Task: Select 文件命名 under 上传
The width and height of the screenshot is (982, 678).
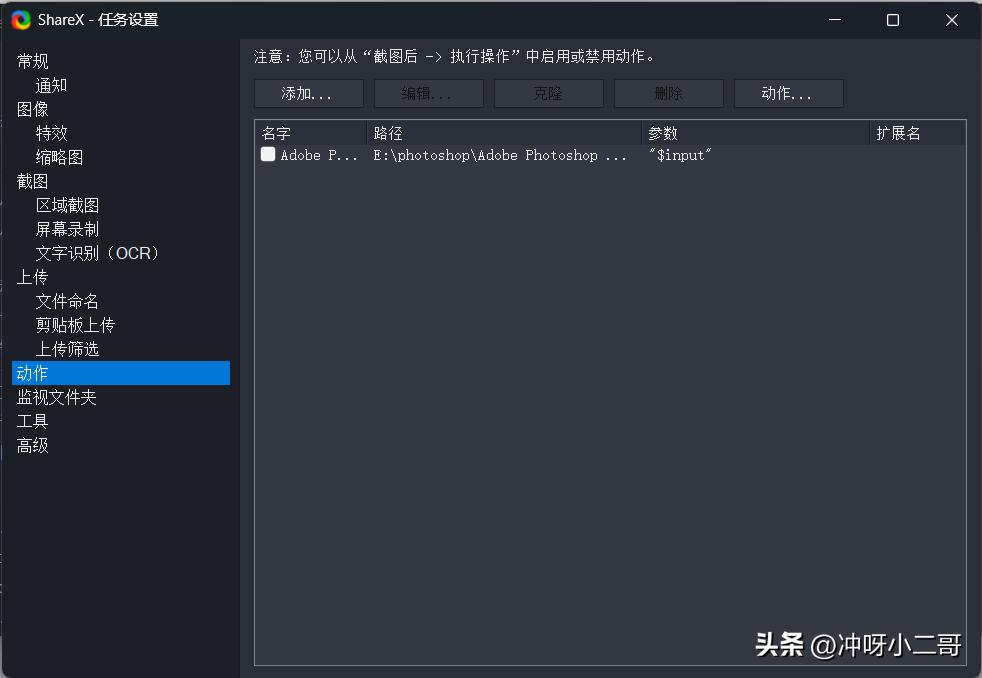Action: pyautogui.click(x=66, y=300)
